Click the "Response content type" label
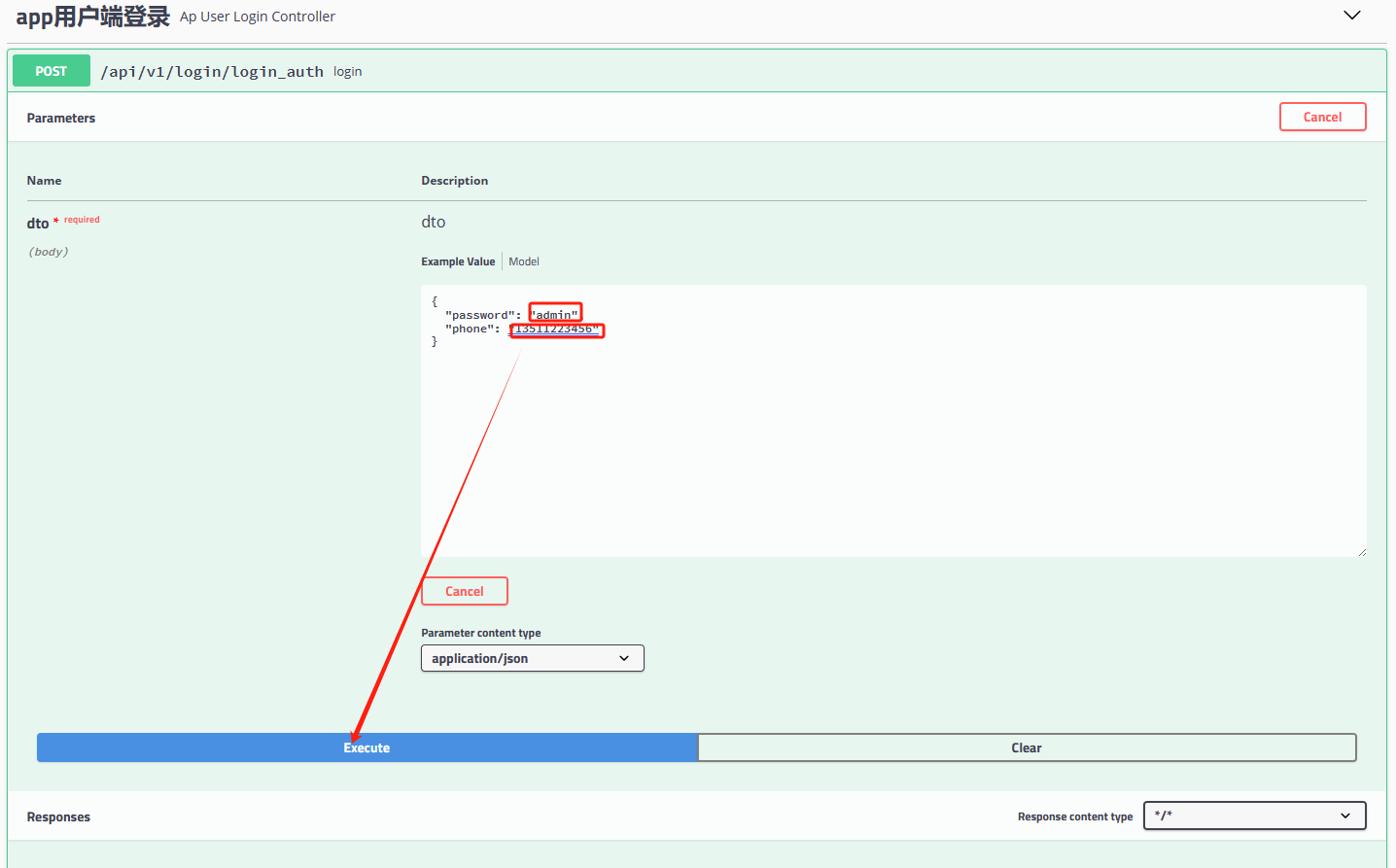 click(1075, 816)
